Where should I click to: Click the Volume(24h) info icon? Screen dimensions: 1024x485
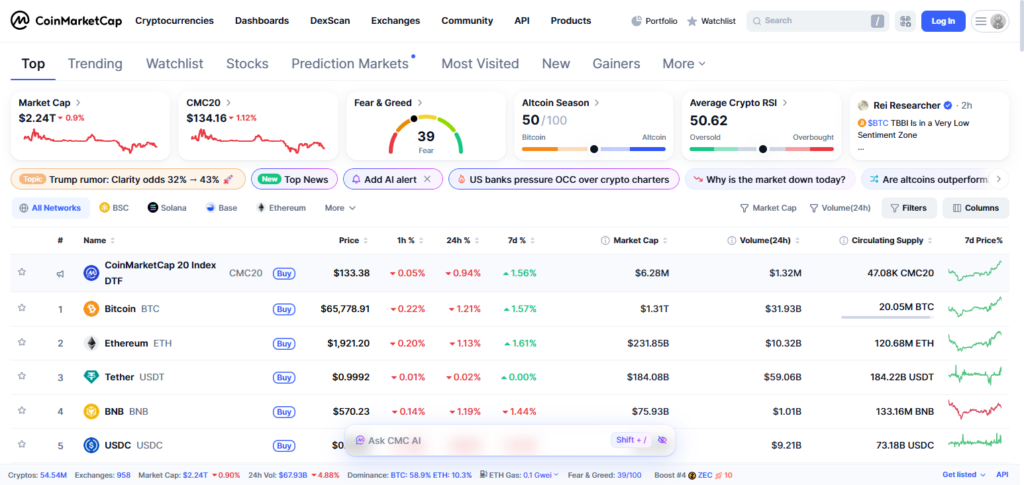point(731,240)
